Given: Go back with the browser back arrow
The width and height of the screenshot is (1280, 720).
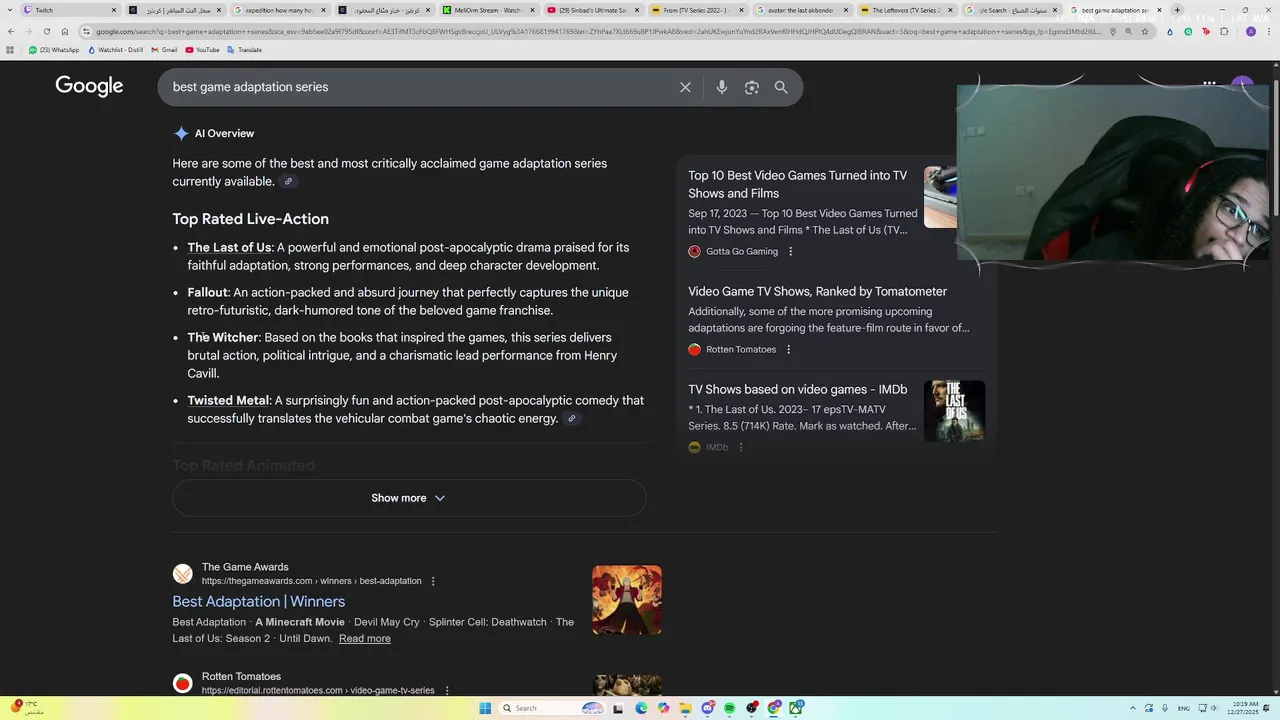Looking at the screenshot, I should click(x=11, y=31).
